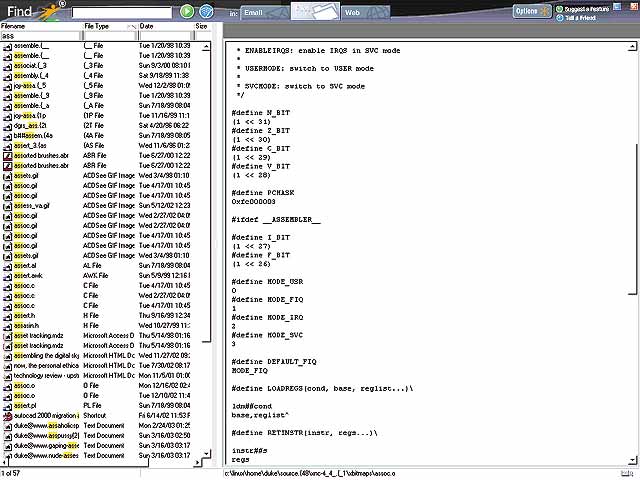Select the file name assert.awk
The width and height of the screenshot is (640, 480).
[x=28, y=276]
